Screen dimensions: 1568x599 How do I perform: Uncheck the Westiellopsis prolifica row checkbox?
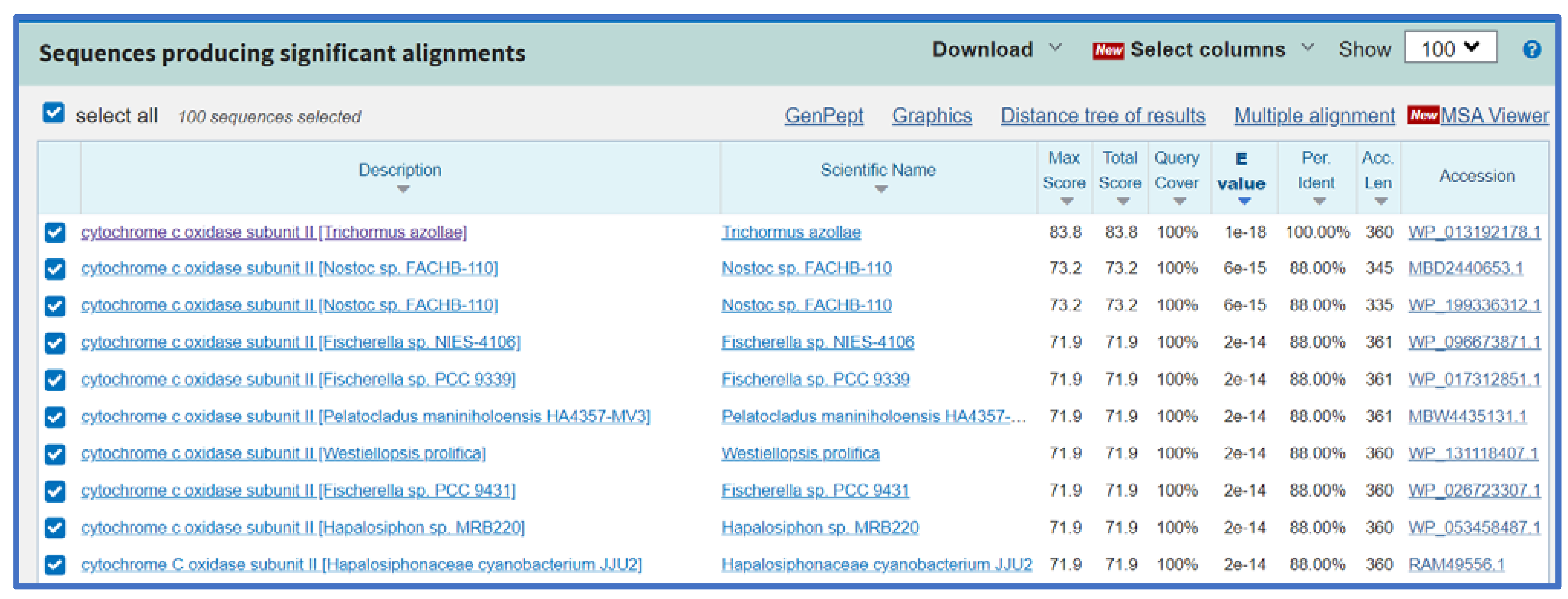click(55, 454)
